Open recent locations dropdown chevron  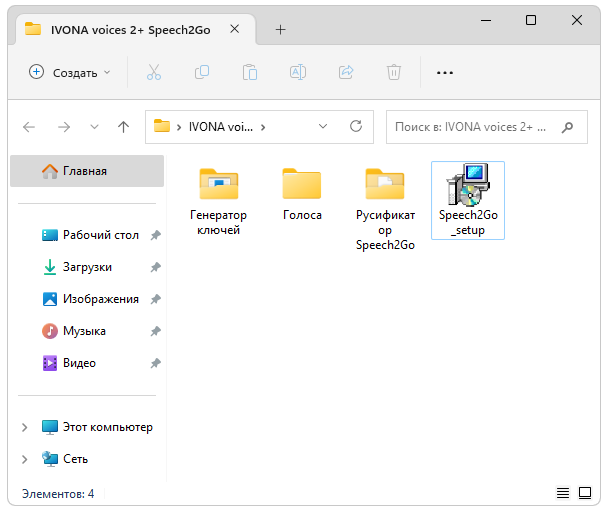point(94,127)
